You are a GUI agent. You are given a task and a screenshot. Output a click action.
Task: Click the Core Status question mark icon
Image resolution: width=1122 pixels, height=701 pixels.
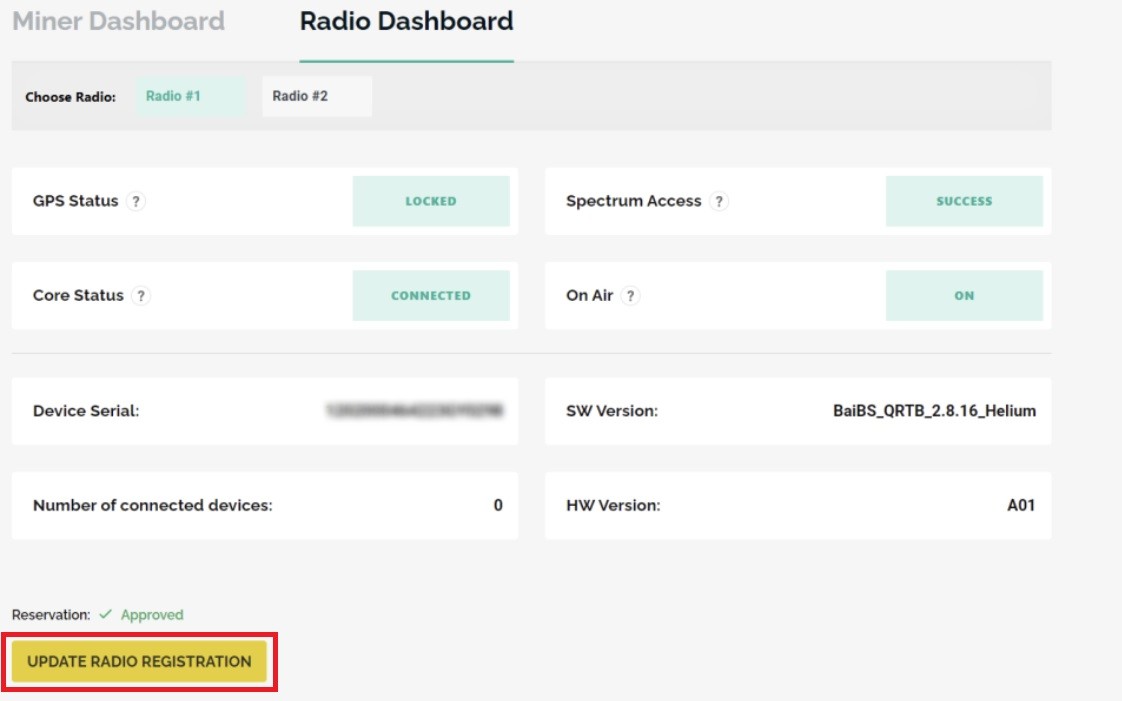(x=141, y=296)
